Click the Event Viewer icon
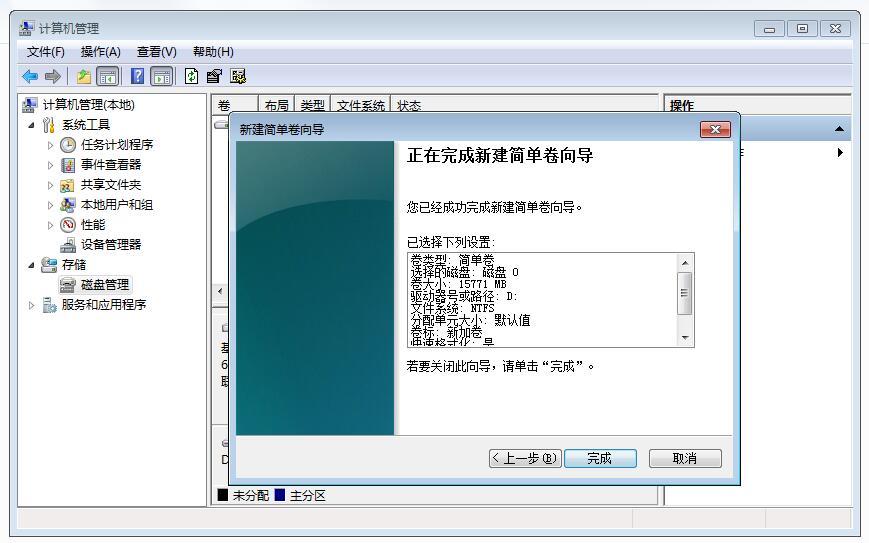This screenshot has height=543, width=869. pyautogui.click(x=68, y=165)
